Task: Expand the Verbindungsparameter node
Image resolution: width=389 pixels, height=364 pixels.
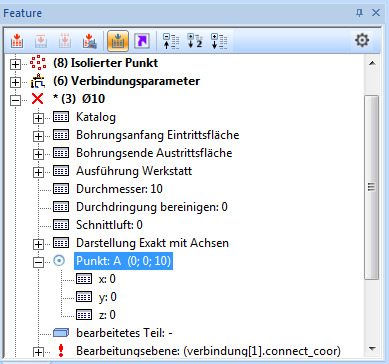Action: [15, 82]
